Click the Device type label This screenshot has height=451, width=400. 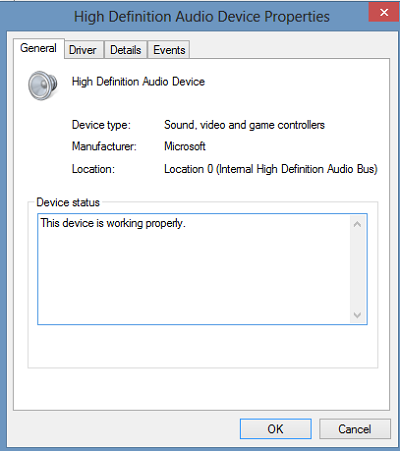(101, 125)
